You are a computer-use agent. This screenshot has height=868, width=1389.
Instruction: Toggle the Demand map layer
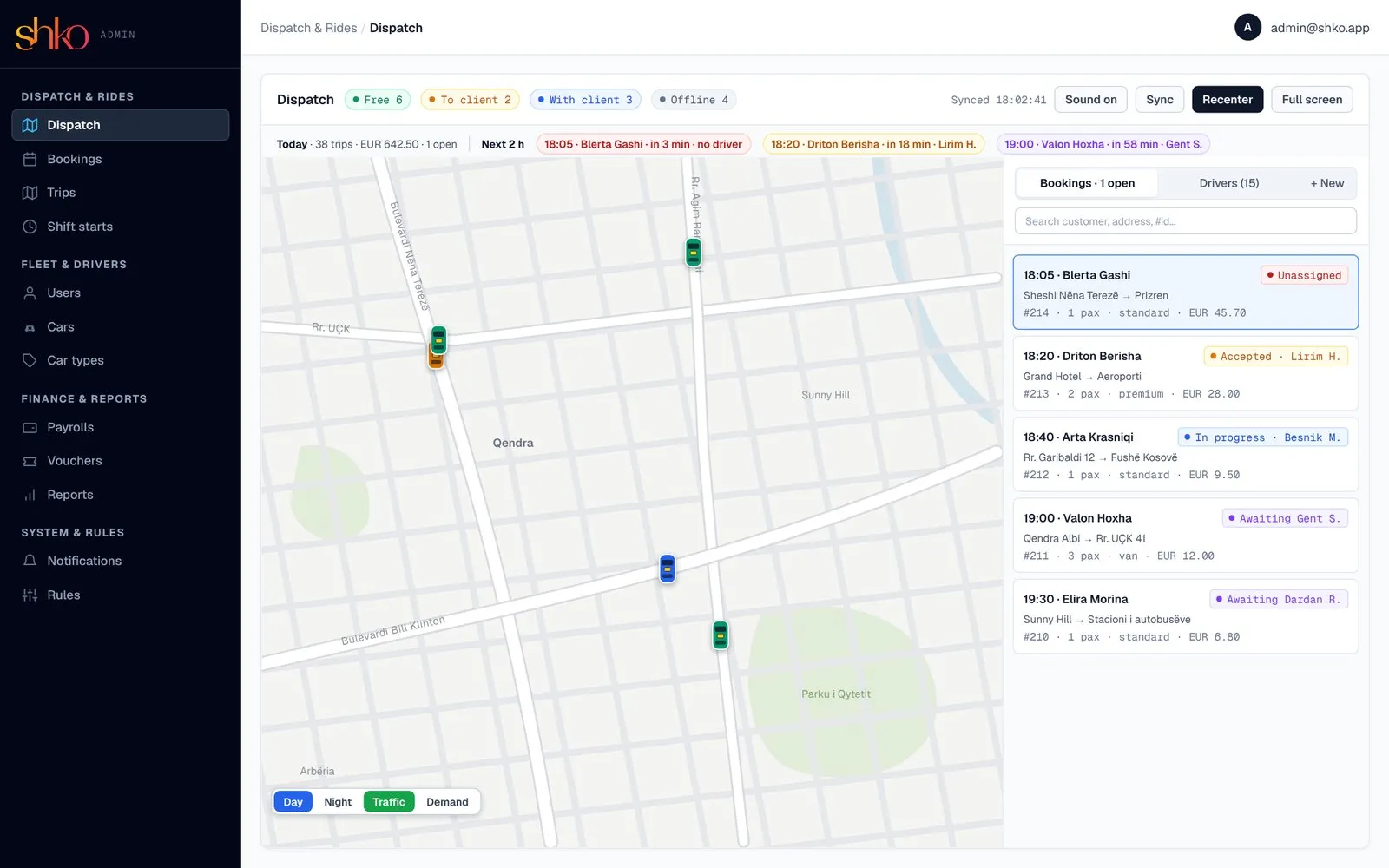click(x=447, y=802)
